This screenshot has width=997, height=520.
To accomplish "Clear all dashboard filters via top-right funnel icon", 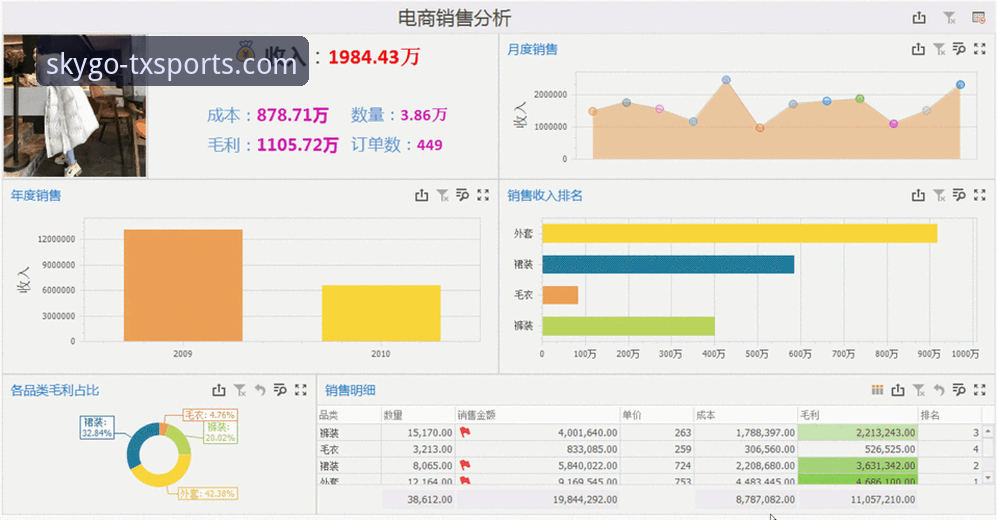I will [x=949, y=18].
